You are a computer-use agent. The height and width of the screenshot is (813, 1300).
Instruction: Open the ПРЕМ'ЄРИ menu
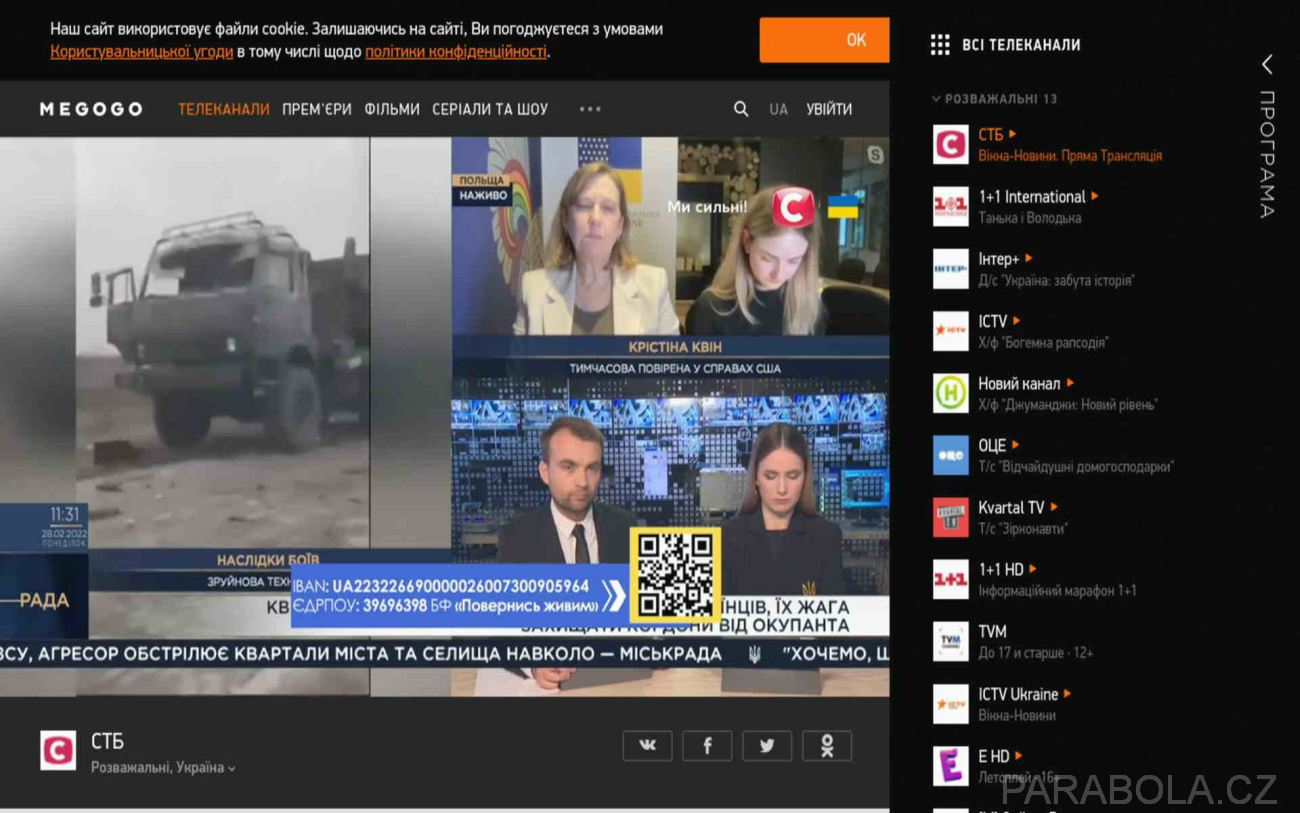point(317,109)
